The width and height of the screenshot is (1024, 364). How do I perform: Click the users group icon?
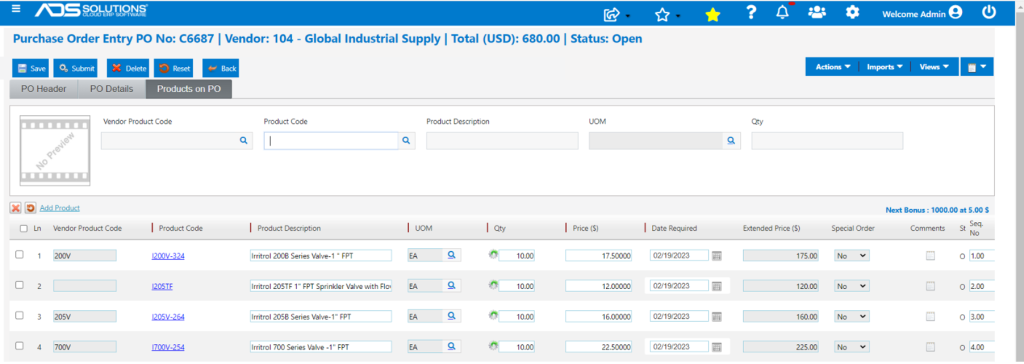[x=817, y=12]
